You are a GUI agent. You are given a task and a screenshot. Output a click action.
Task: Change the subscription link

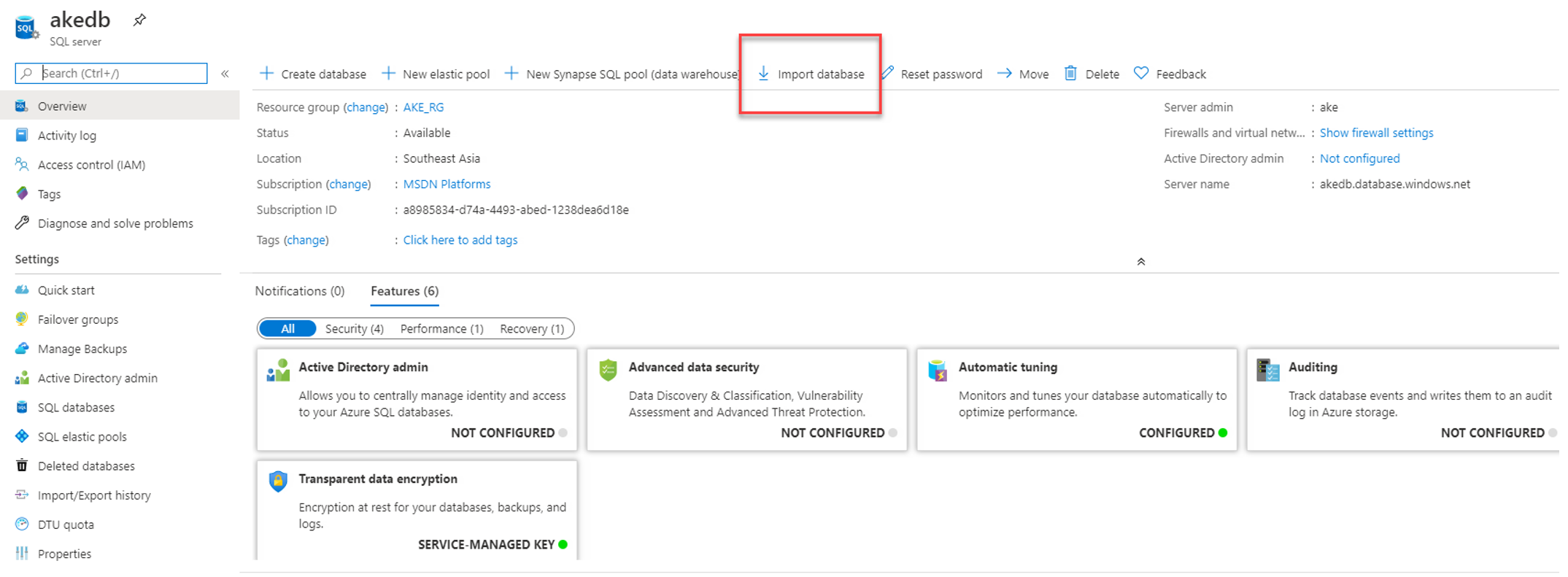point(348,185)
